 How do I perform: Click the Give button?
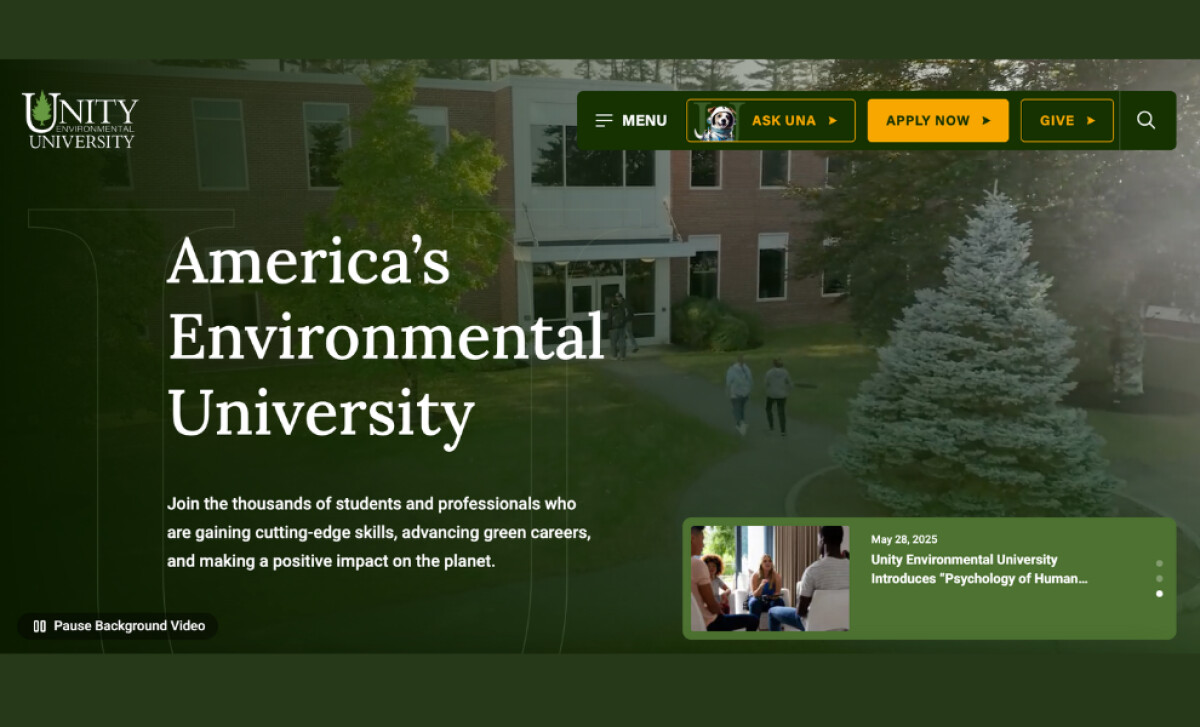[1067, 120]
